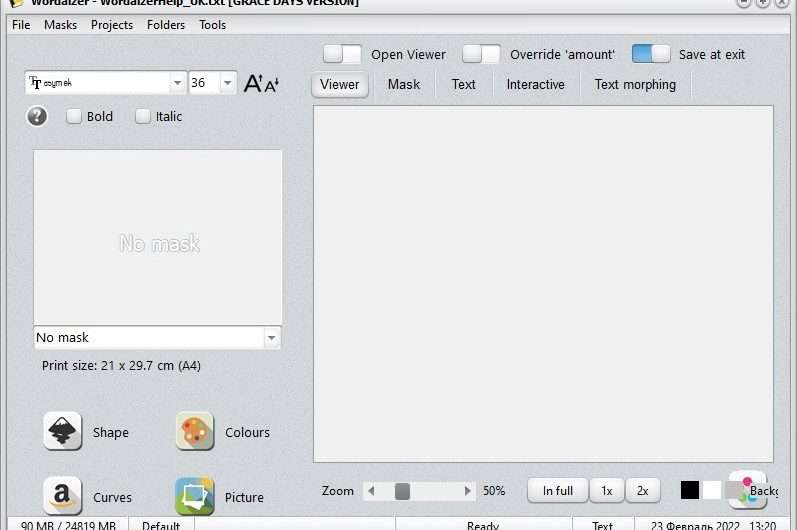Screen dimensions: 797x530
Task: Click the zoom slider left arrow
Action: 371,491
